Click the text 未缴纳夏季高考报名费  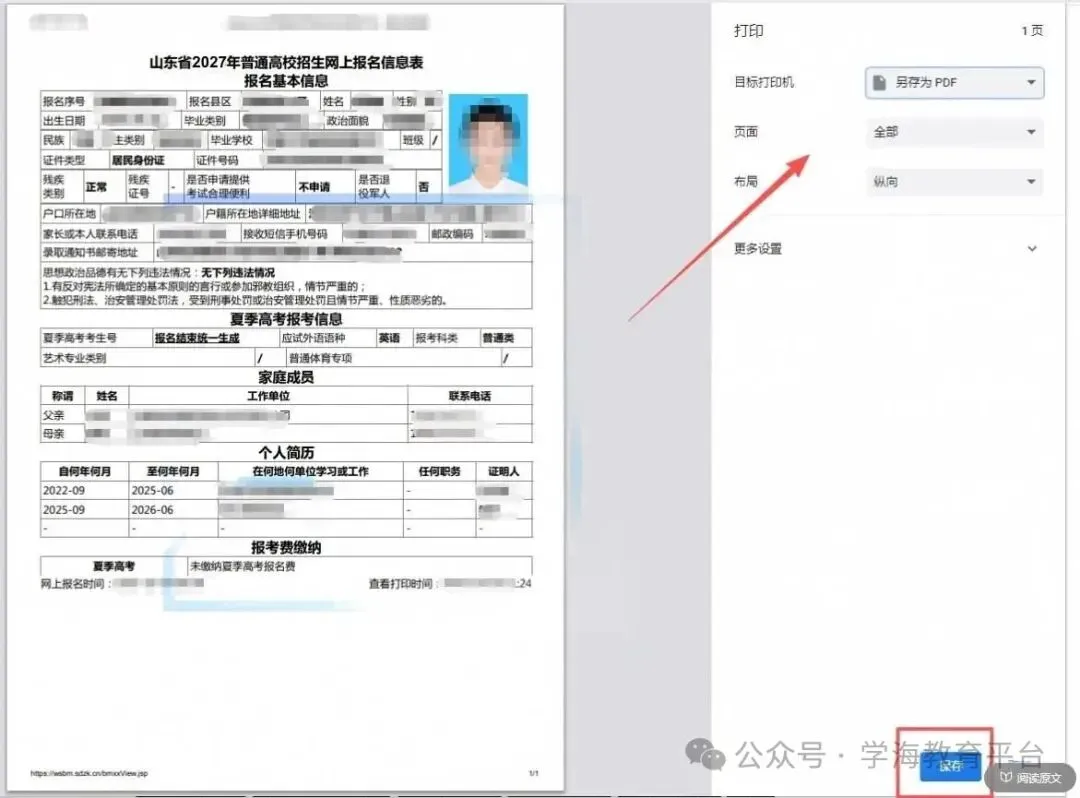pyautogui.click(x=242, y=566)
